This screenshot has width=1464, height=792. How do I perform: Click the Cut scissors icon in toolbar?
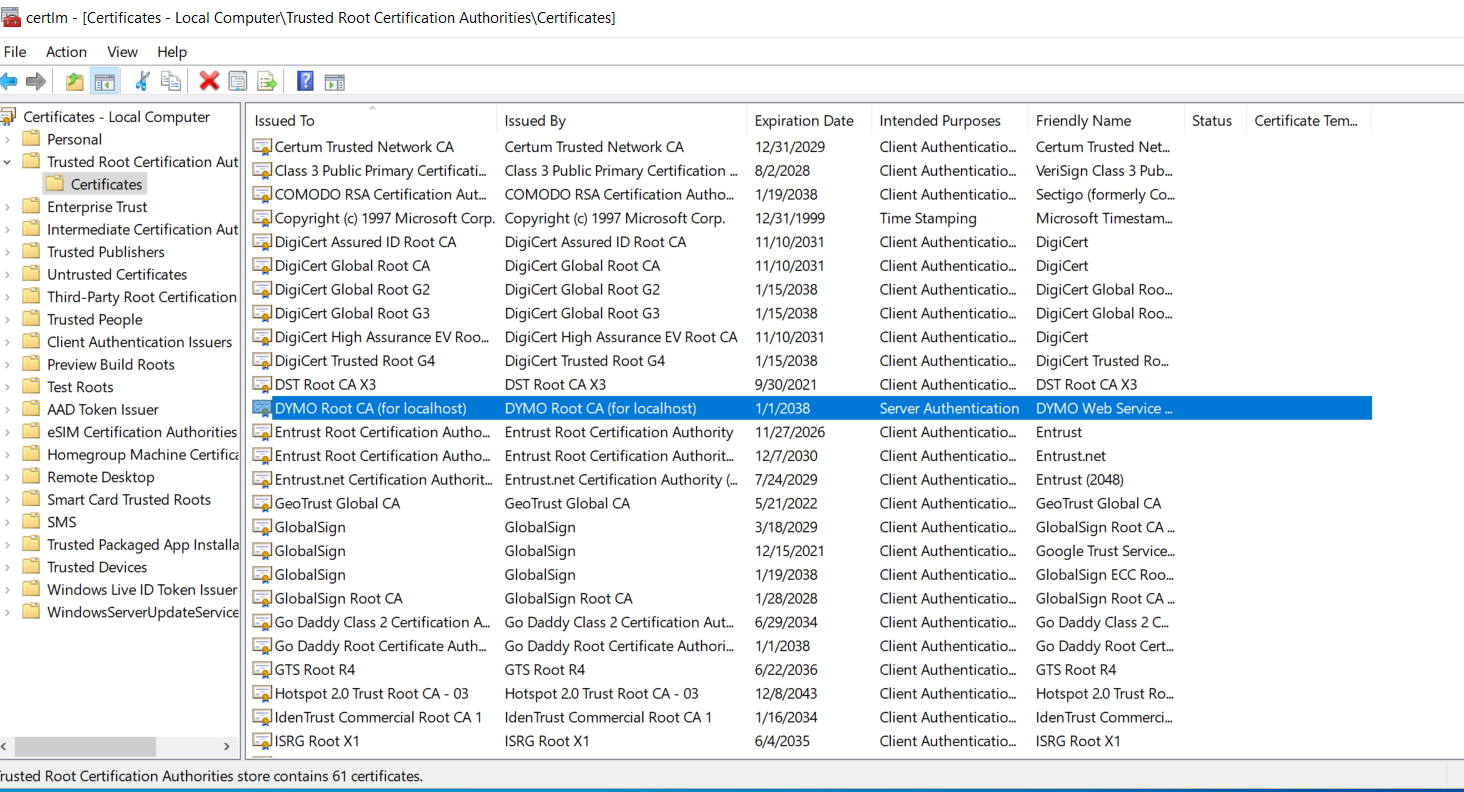[142, 82]
